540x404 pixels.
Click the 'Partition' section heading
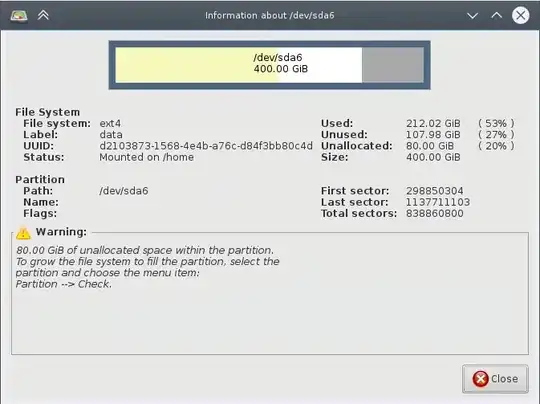(40, 179)
